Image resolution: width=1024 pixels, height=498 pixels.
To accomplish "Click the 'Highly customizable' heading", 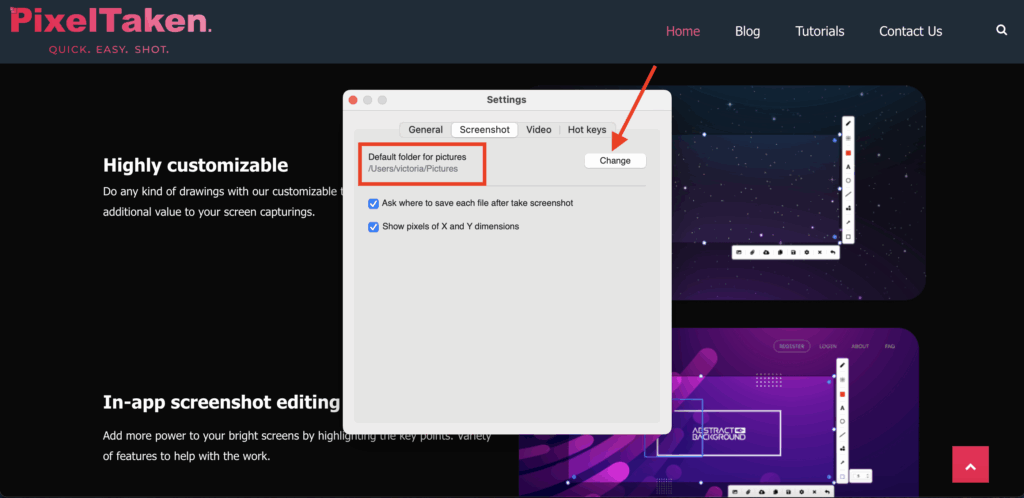I will click(195, 165).
